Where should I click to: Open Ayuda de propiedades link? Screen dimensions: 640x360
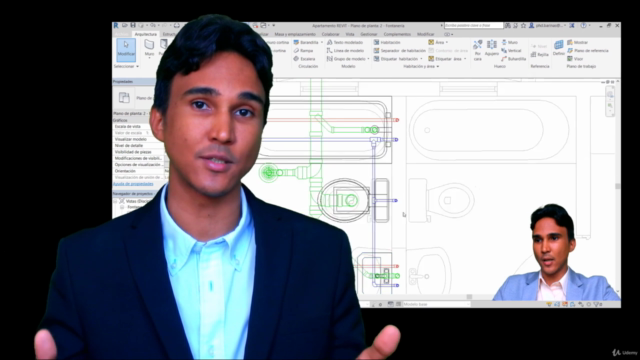(133, 184)
